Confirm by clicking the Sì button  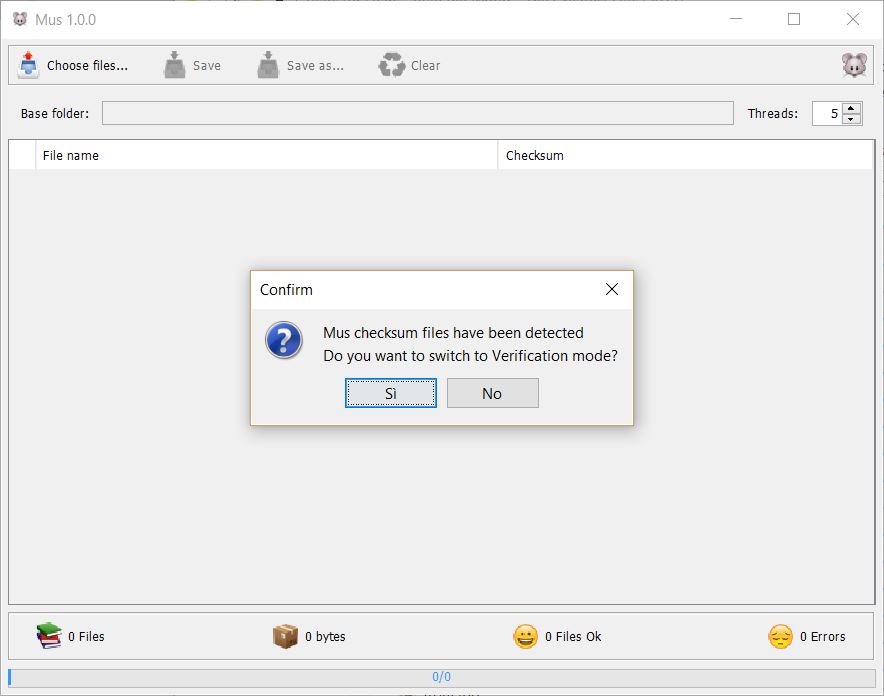click(391, 393)
